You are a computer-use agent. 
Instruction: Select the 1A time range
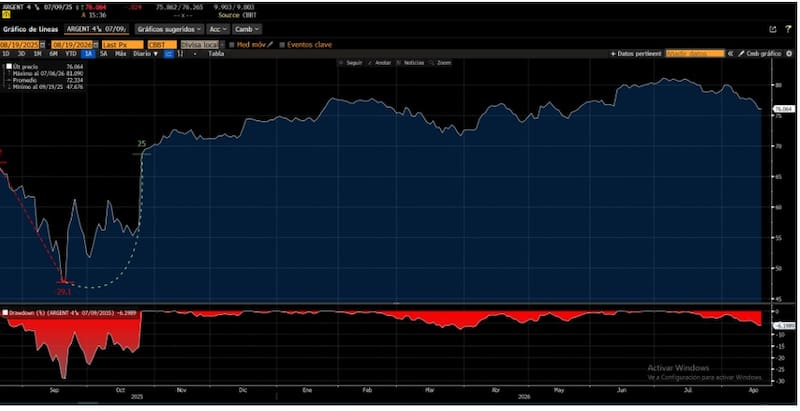coord(89,54)
